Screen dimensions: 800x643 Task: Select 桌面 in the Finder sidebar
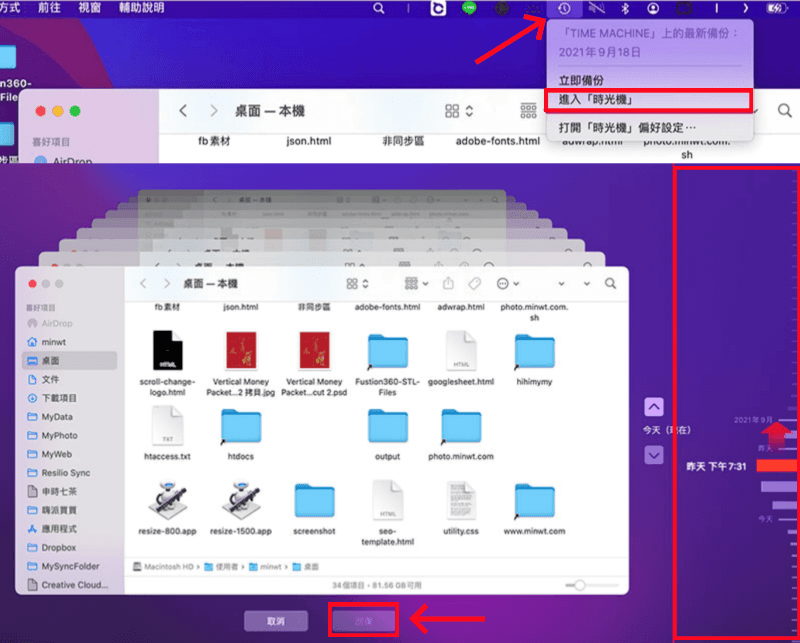(70, 360)
